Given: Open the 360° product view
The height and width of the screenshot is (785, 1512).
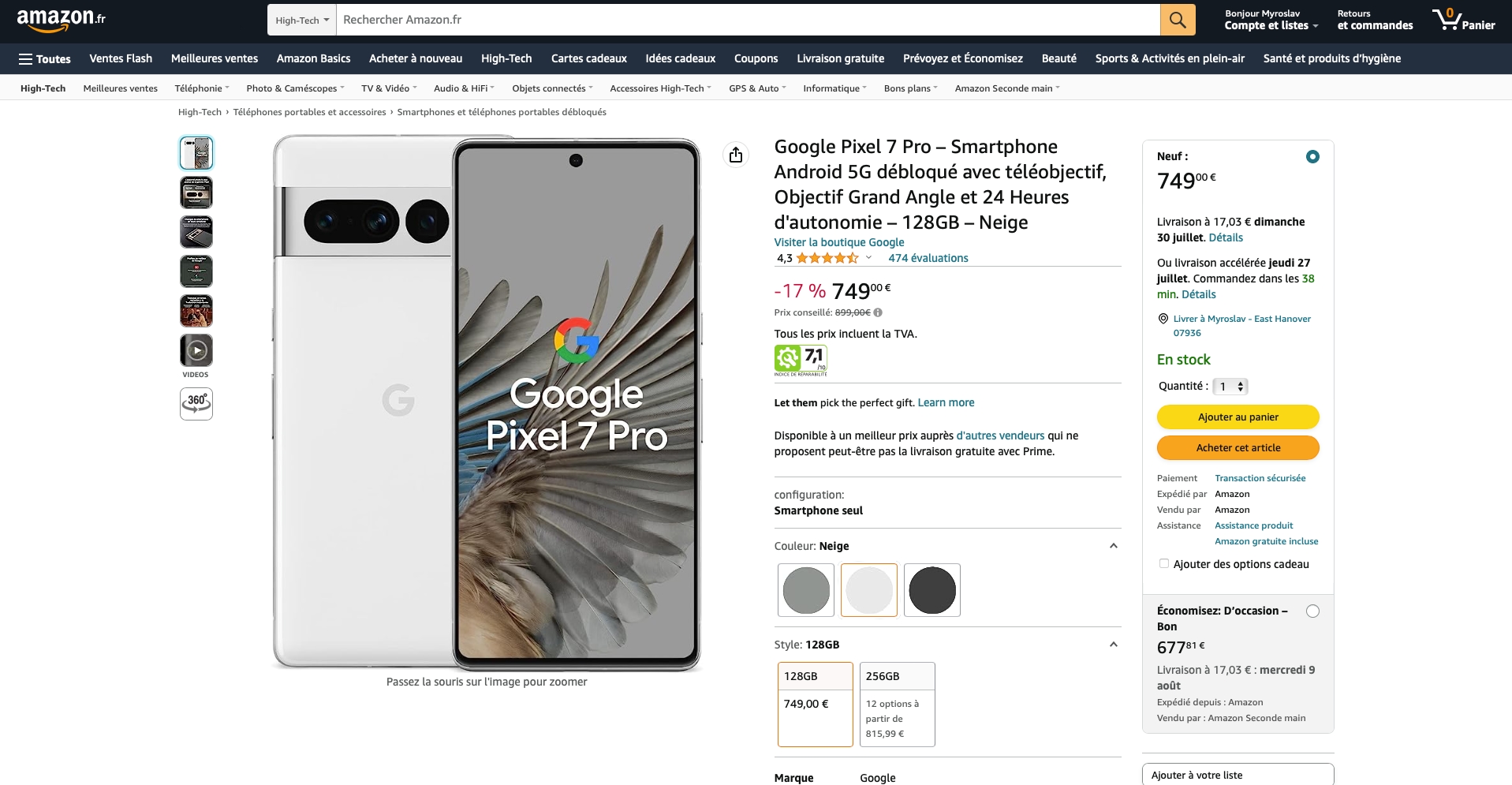Looking at the screenshot, I should point(196,403).
